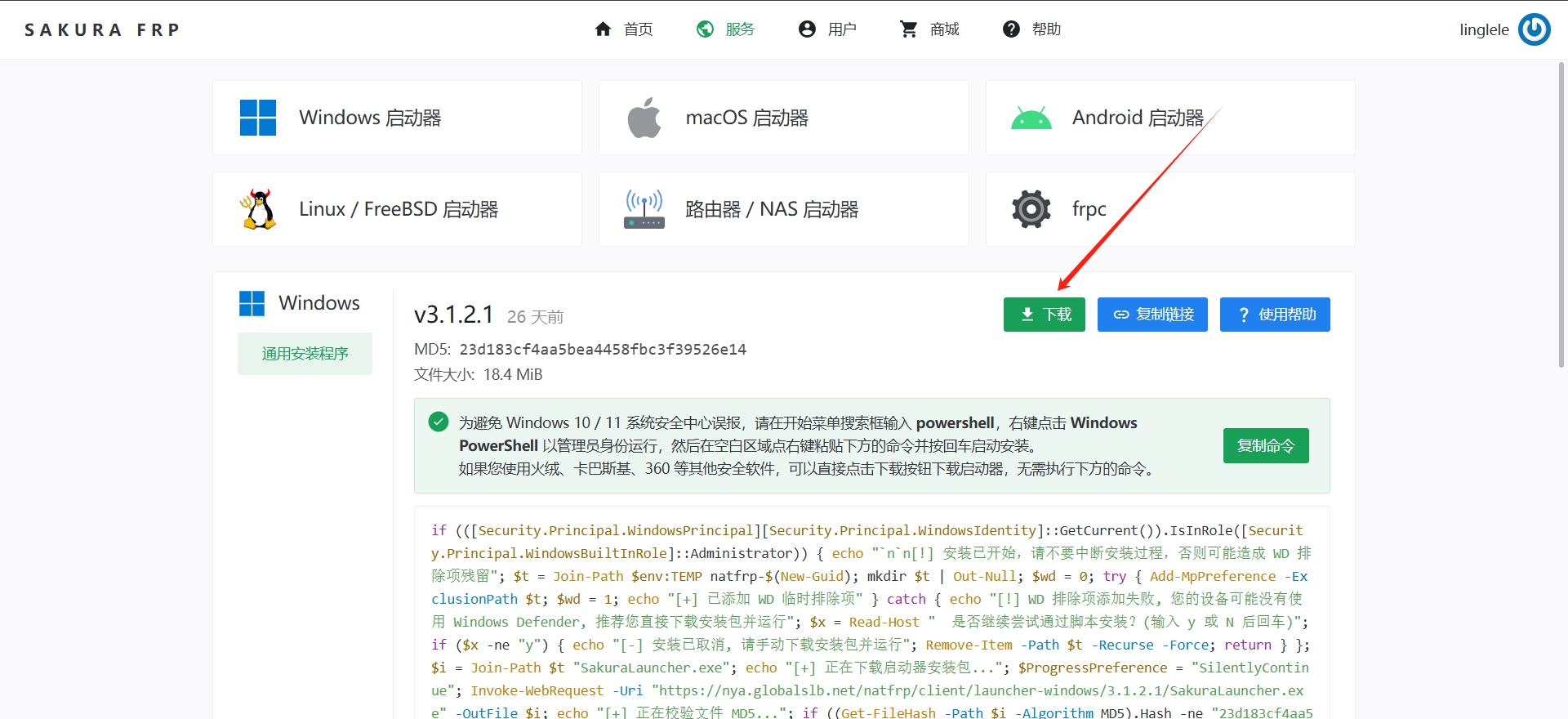Image resolution: width=1568 pixels, height=719 pixels.
Task: Click the Linux penguin icon
Action: pos(258,209)
